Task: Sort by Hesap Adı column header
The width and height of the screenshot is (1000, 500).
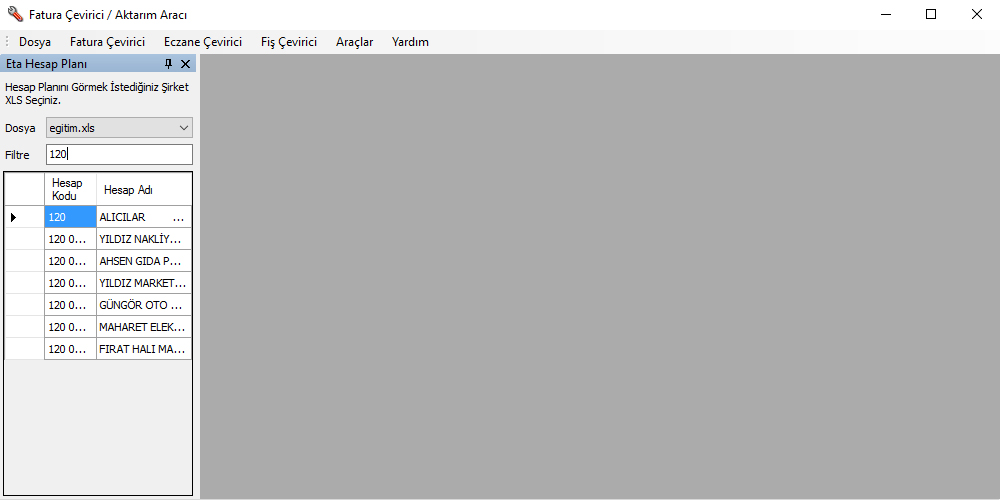Action: pyautogui.click(x=144, y=189)
